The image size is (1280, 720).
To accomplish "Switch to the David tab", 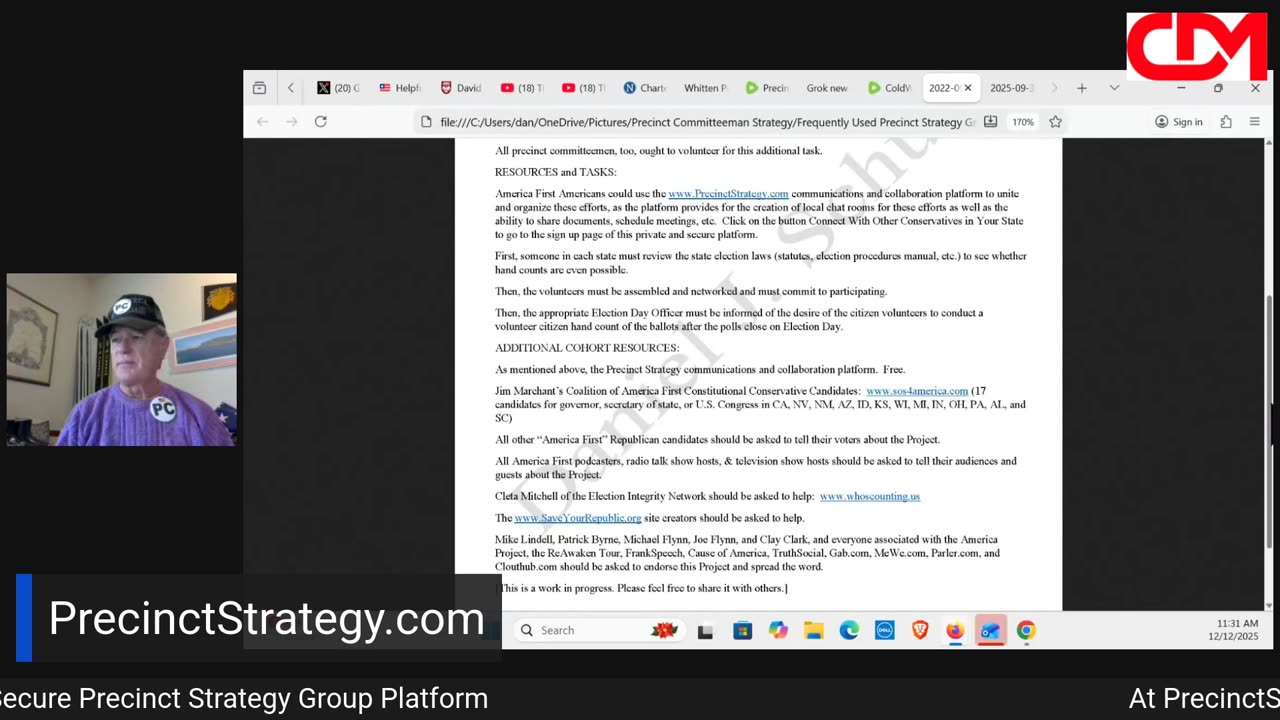I will tap(461, 88).
